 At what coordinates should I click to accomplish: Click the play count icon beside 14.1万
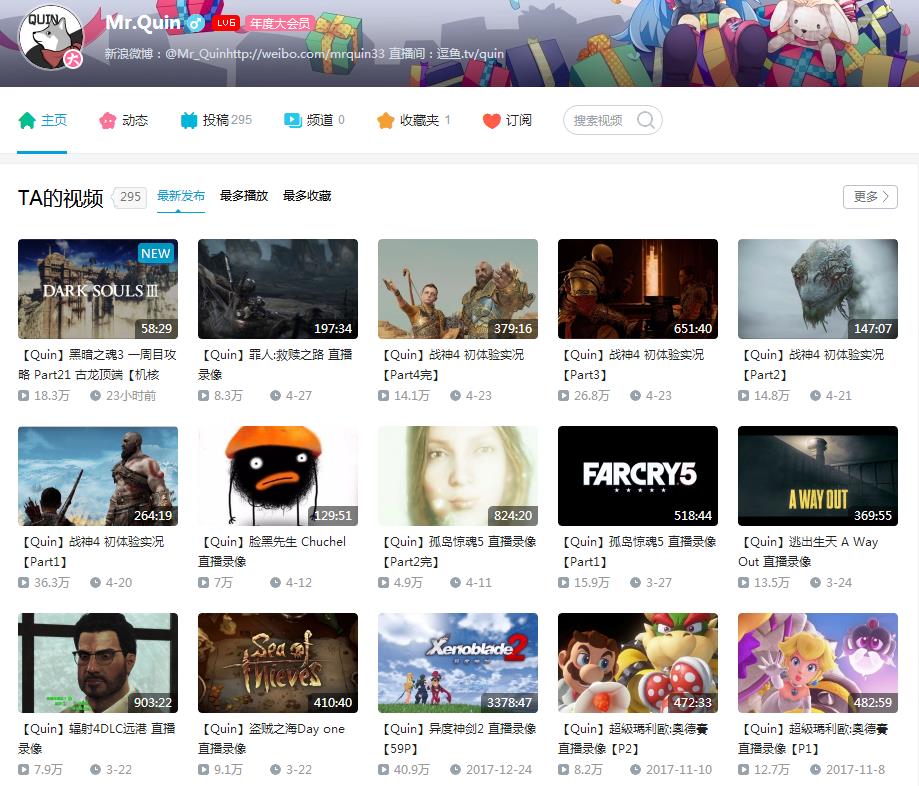click(x=383, y=396)
